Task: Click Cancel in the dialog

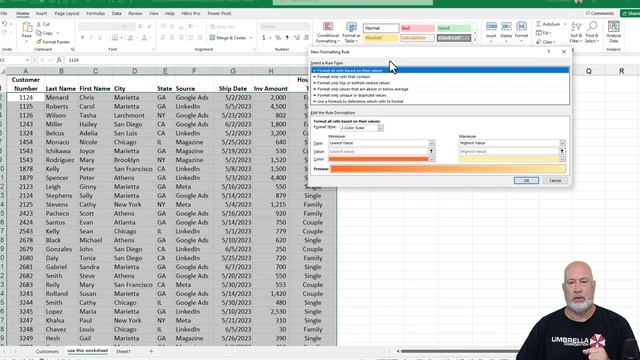Action: (555, 180)
